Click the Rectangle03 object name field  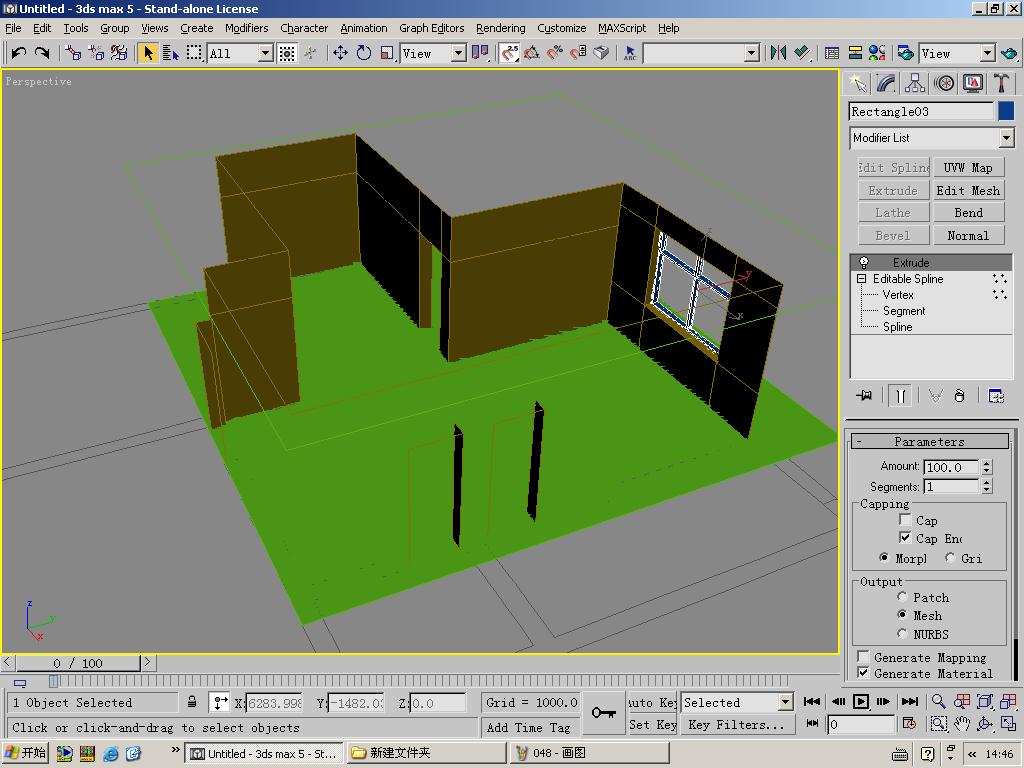pos(921,112)
